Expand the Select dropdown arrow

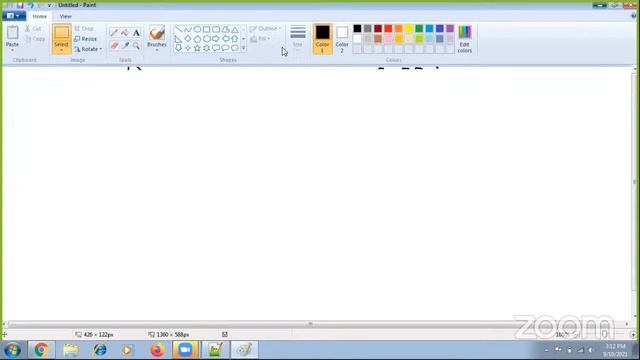pos(61,51)
